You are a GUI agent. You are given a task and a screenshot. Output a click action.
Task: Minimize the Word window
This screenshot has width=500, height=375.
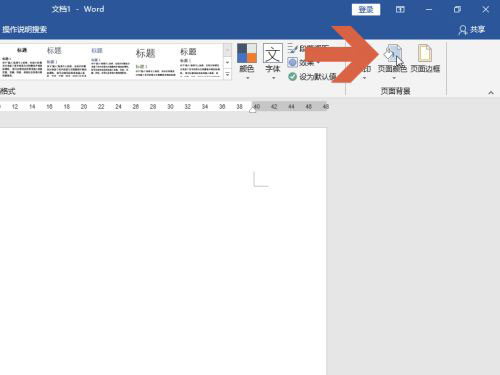429,10
